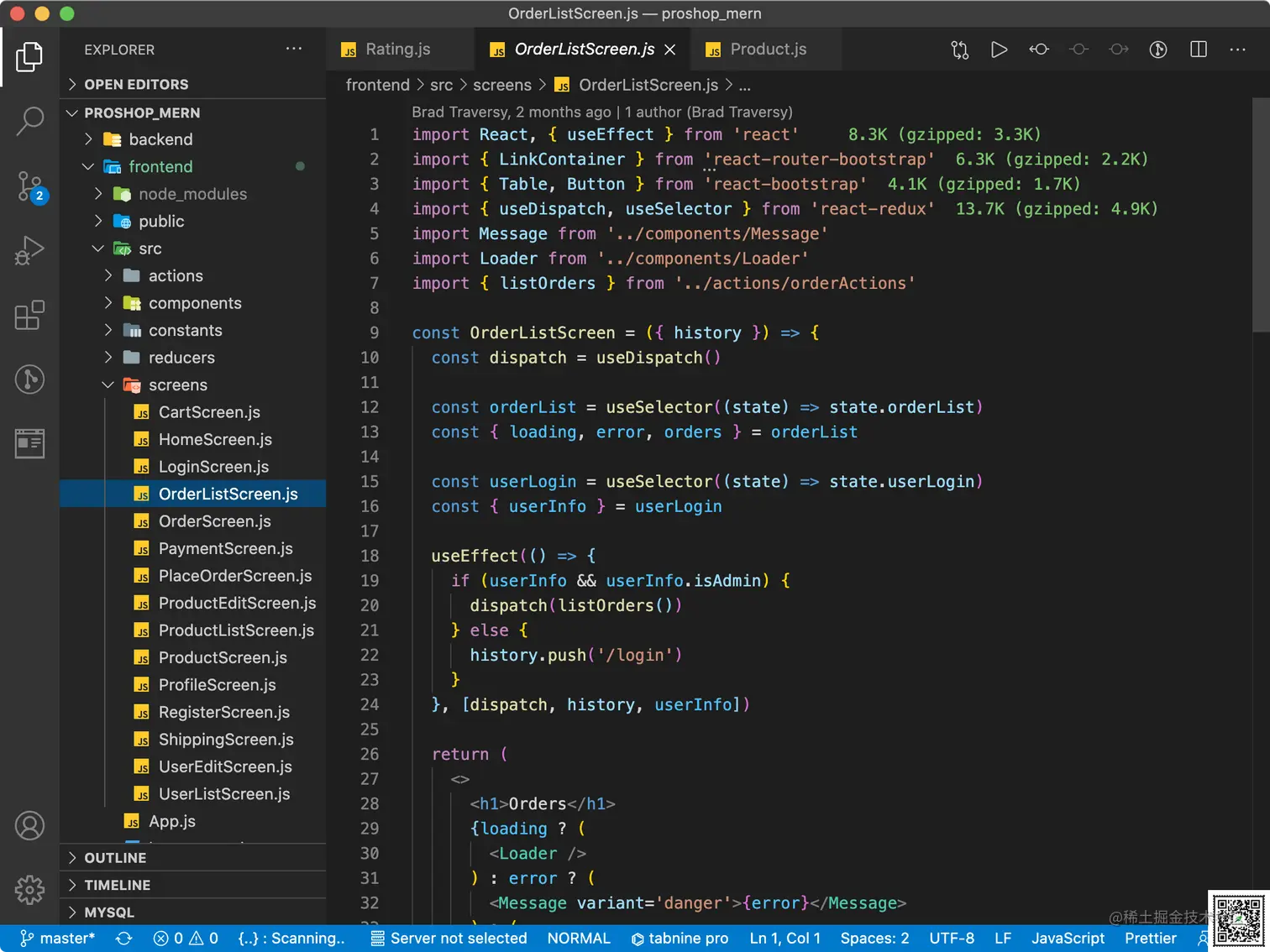
Task: Open UserListScreen.js file
Action: tap(194, 794)
